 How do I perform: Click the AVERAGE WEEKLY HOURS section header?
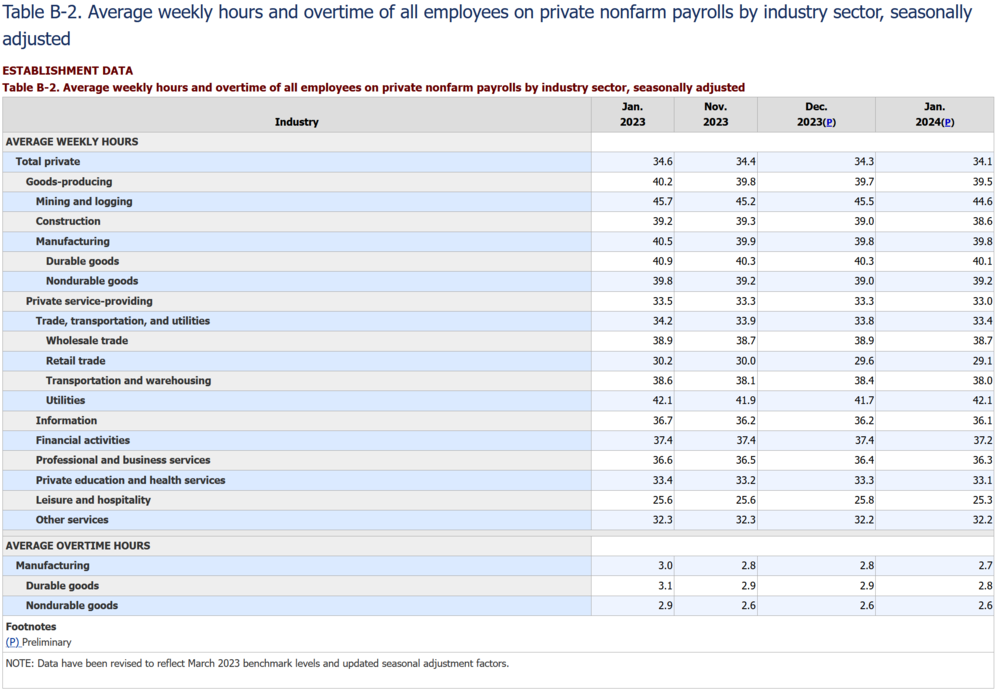[72, 142]
